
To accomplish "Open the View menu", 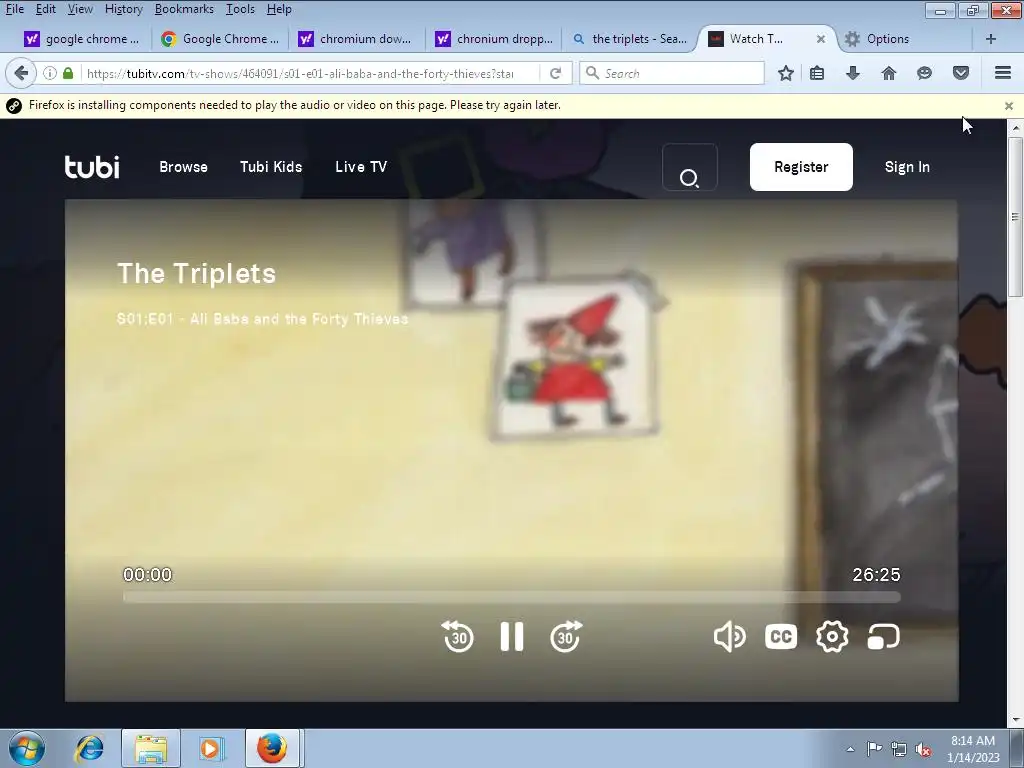I will [x=80, y=9].
